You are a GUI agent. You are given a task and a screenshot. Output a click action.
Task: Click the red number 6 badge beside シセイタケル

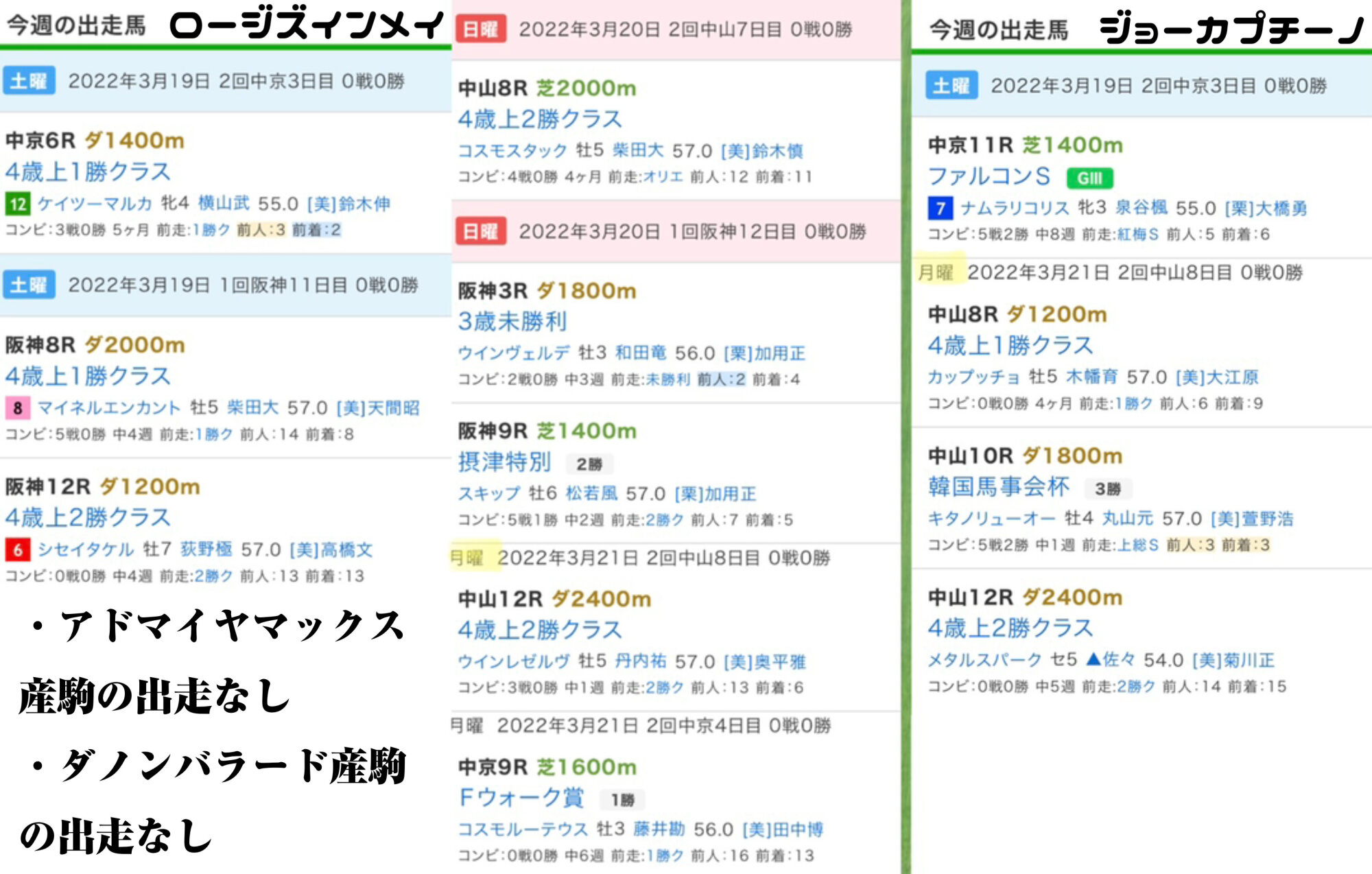click(17, 550)
